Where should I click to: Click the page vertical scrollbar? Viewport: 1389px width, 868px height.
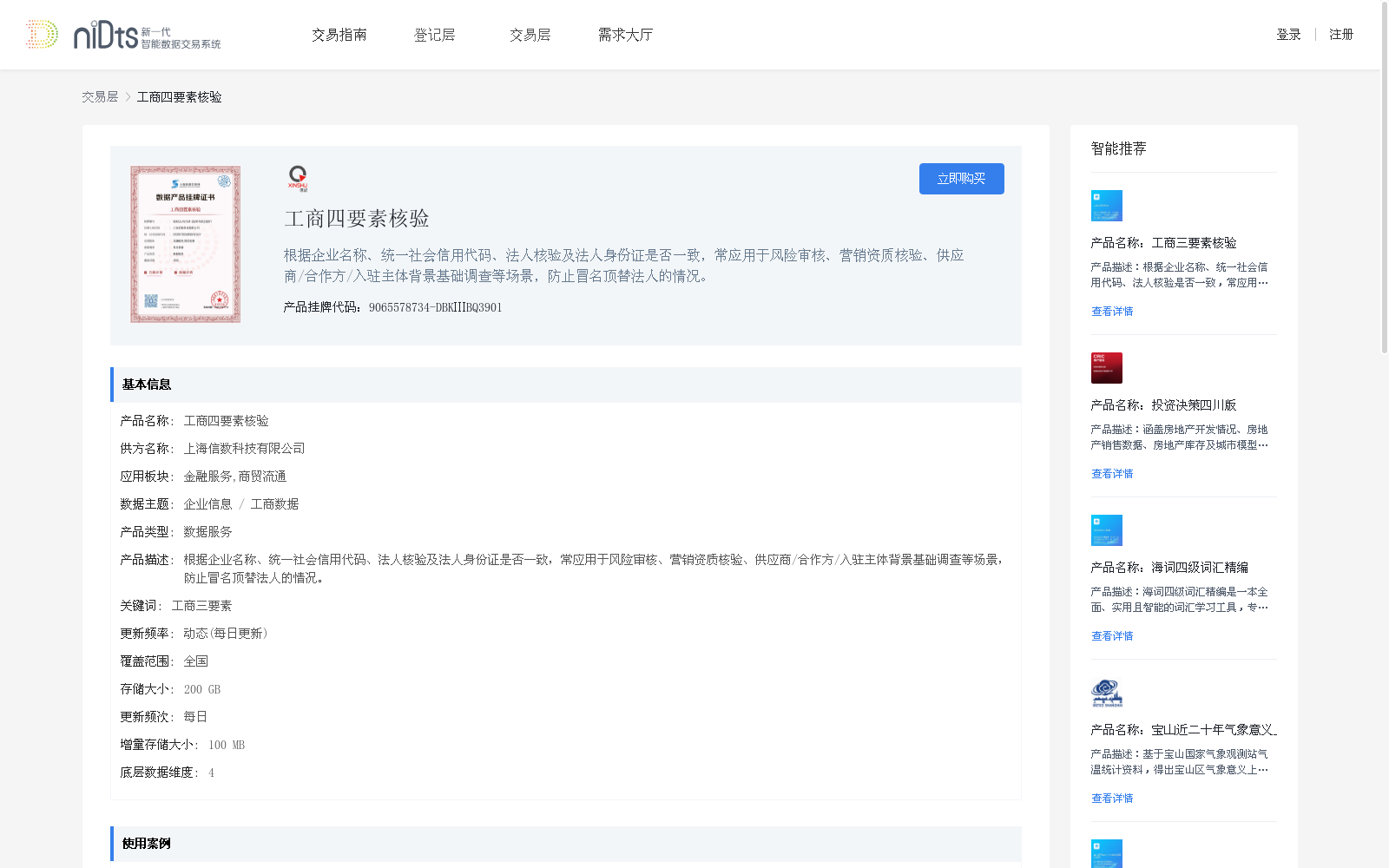1384,178
